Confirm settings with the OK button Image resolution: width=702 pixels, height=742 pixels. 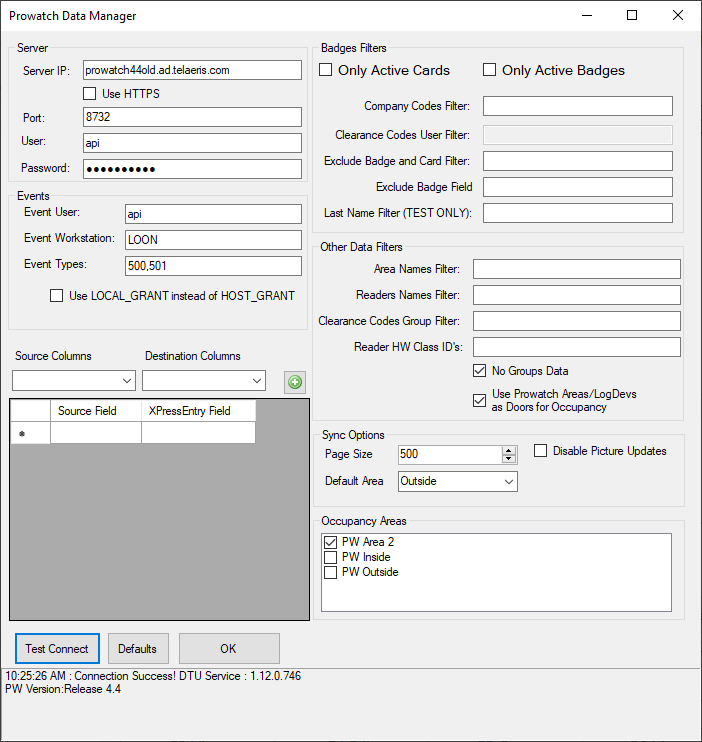tap(229, 649)
